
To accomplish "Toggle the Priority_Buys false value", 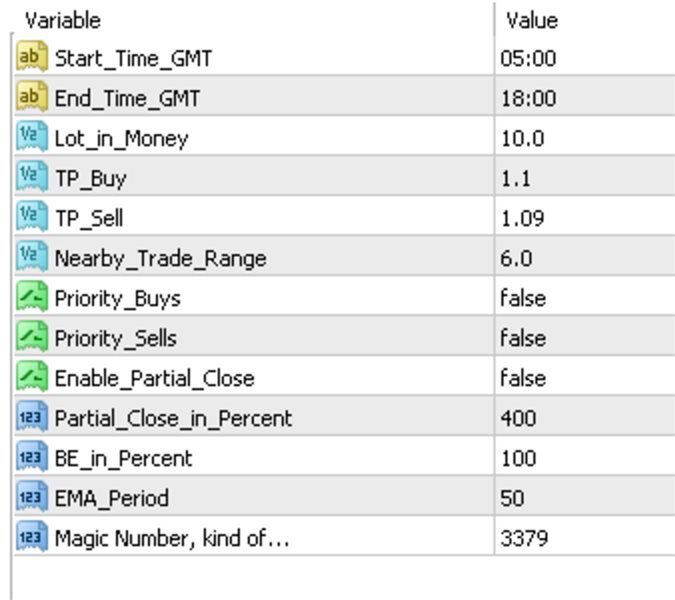I will tap(523, 298).
